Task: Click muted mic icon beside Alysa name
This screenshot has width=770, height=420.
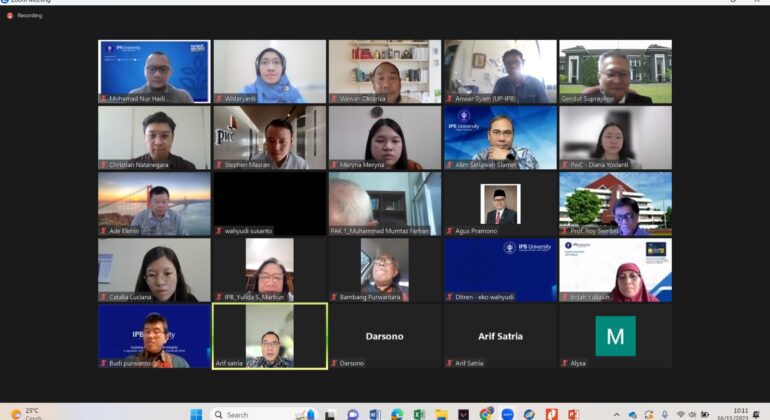Action: point(565,364)
